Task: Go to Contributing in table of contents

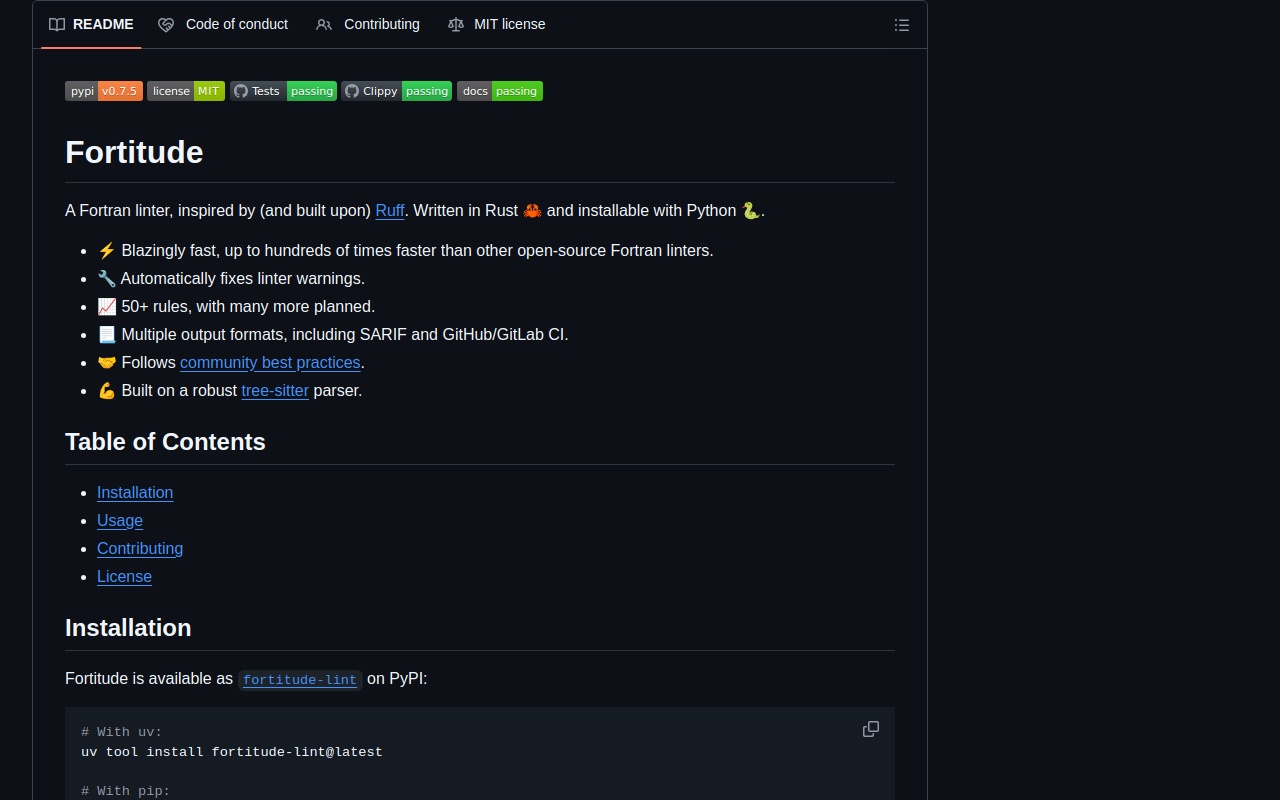Action: (140, 548)
